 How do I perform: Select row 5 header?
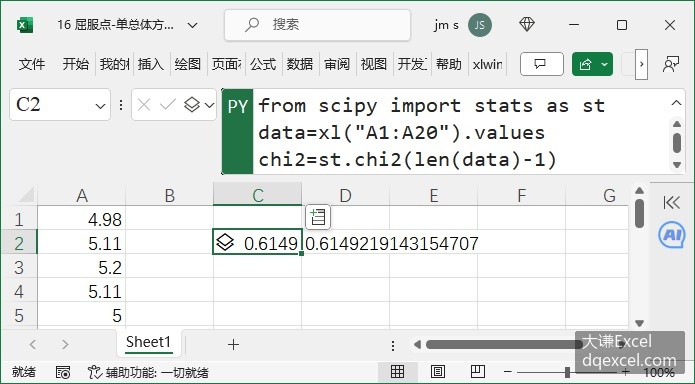point(19,315)
